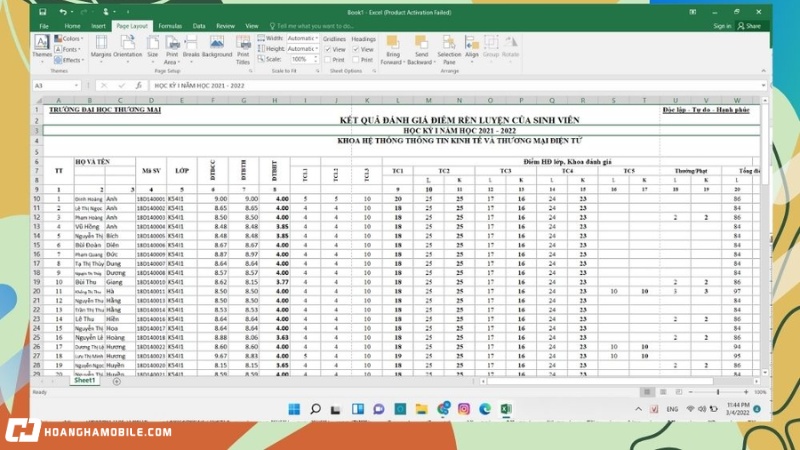
Task: Switch to the Insert tab
Action: 98,26
